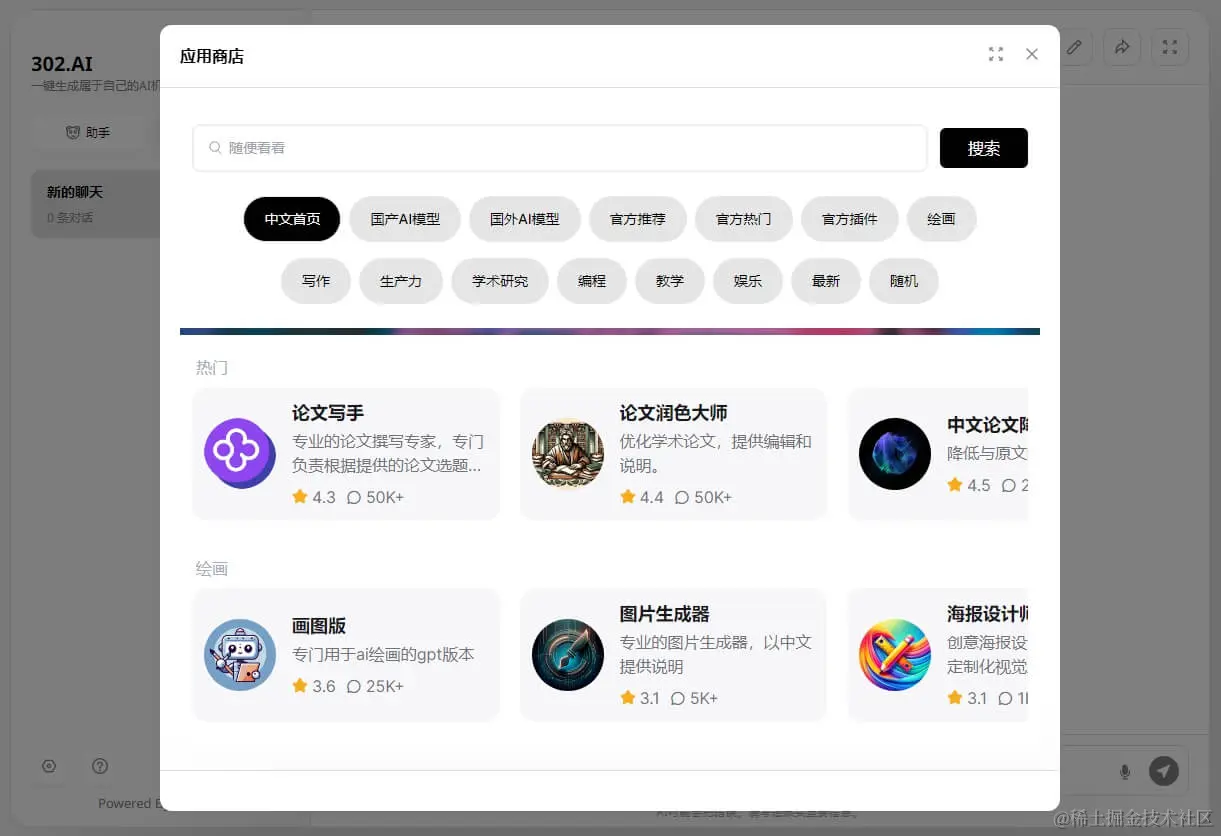1221x836 pixels.
Task: Click the 绘画 section heading above 画图版
Action: (212, 569)
